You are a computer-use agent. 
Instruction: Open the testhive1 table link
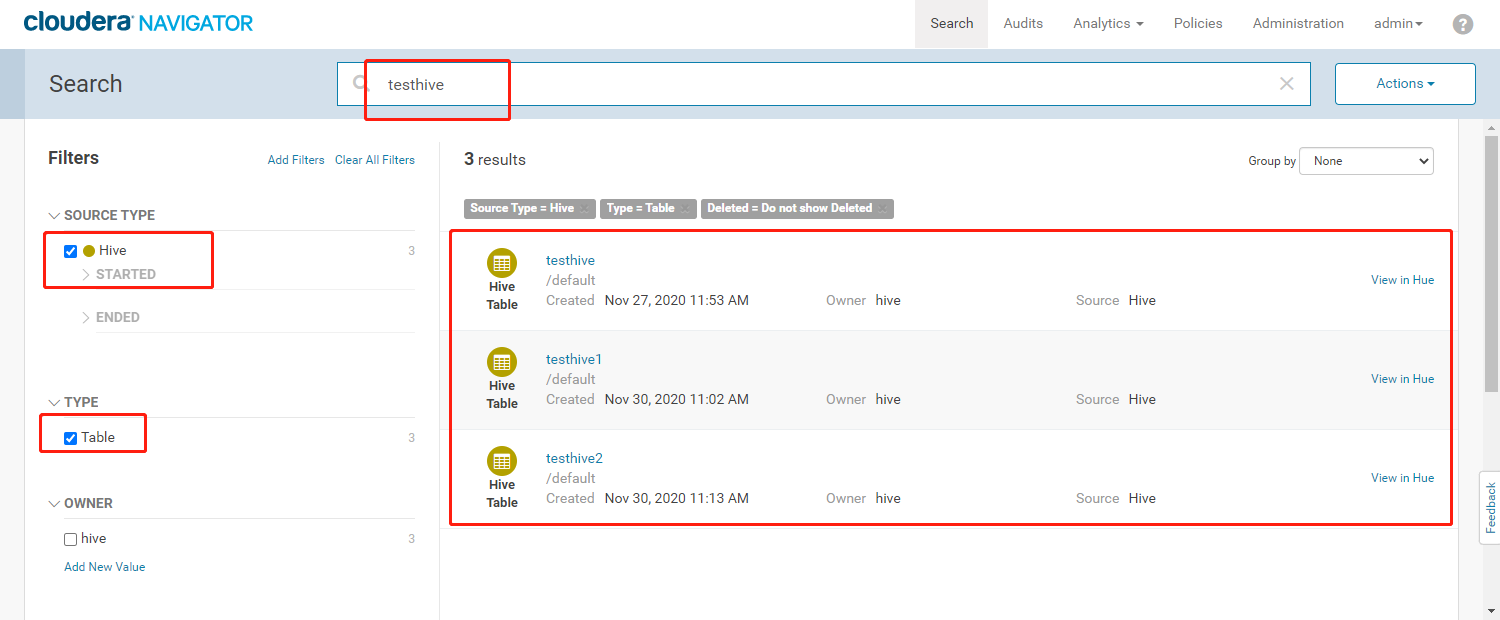pyautogui.click(x=574, y=360)
